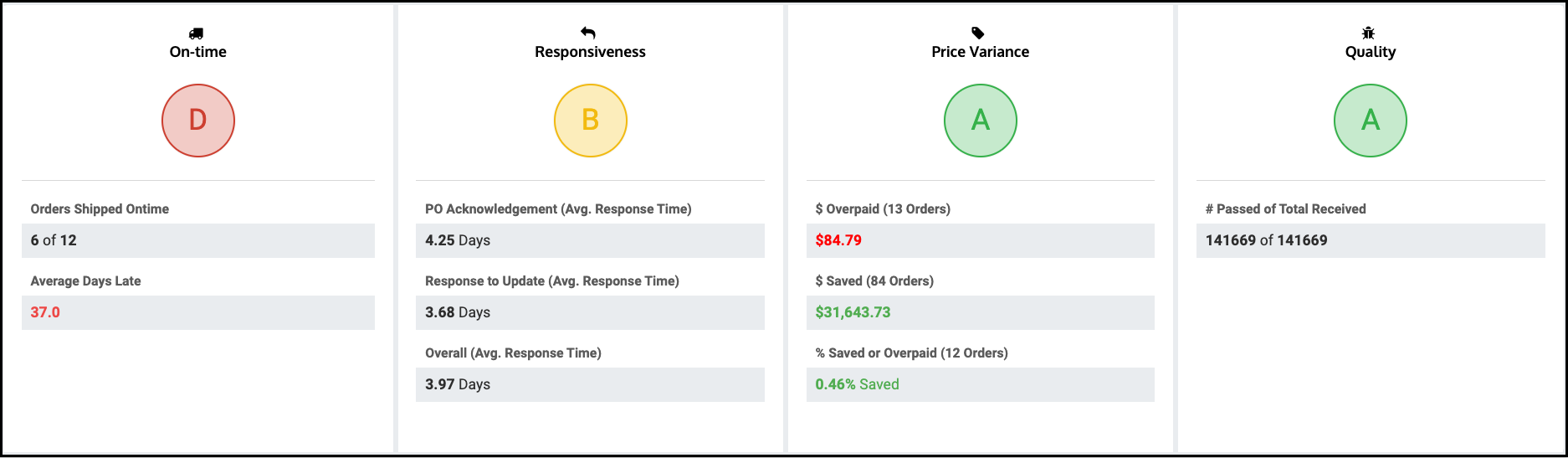Select the Price Variance A grade circle
This screenshot has width=1568, height=458.
(981, 121)
